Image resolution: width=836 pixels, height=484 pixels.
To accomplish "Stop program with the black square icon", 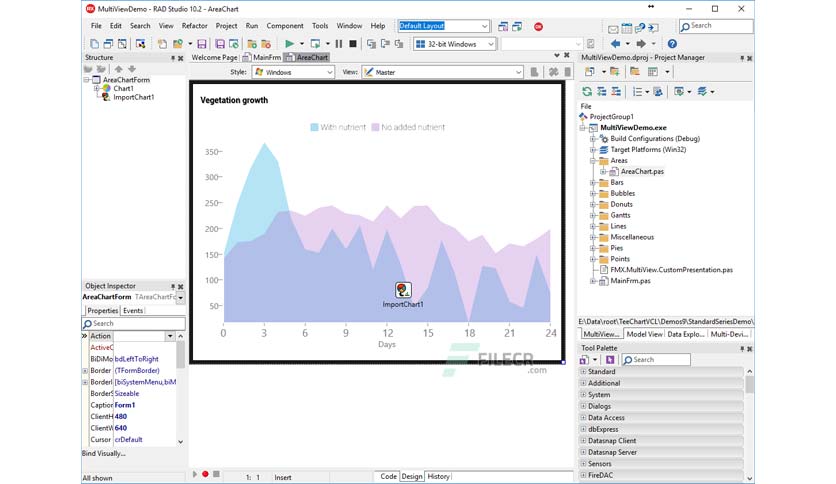I will (352, 44).
